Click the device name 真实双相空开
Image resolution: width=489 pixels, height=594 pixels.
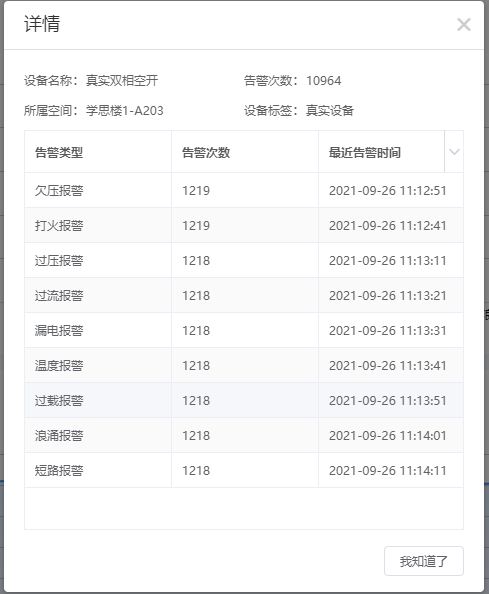122,80
